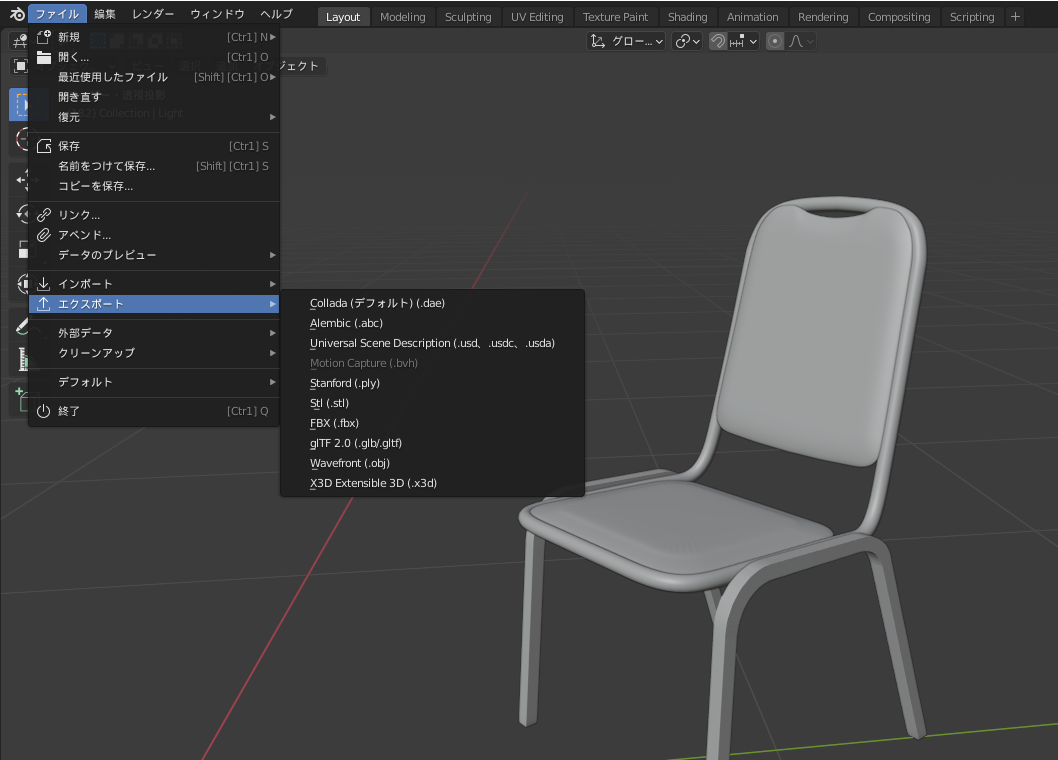
Task: Choose 開く... to open a file
Action: point(154,57)
